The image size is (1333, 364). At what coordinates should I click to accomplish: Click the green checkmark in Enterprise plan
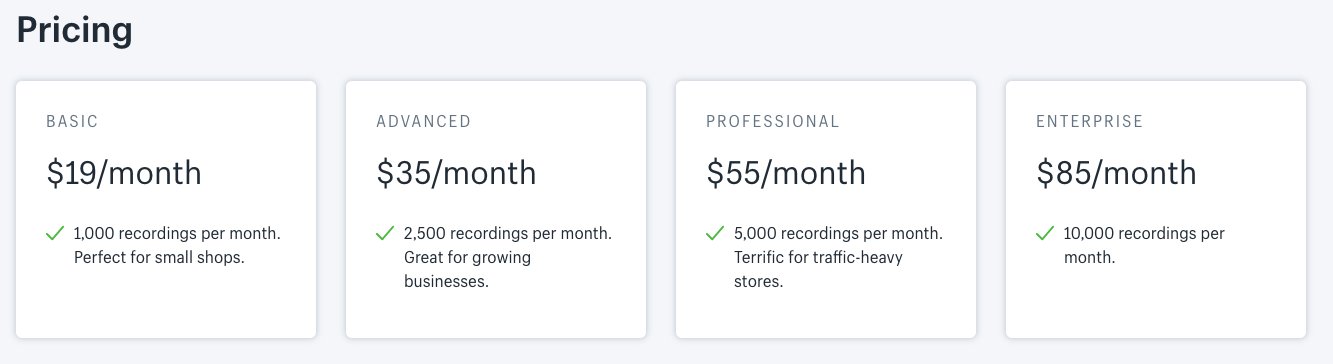1045,233
